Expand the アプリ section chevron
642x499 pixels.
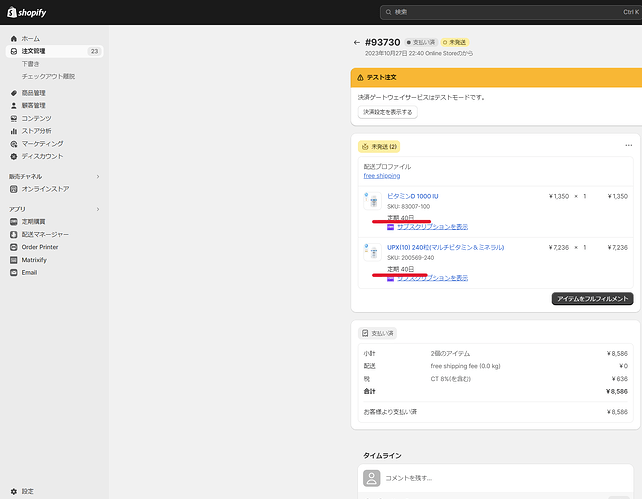point(97,209)
